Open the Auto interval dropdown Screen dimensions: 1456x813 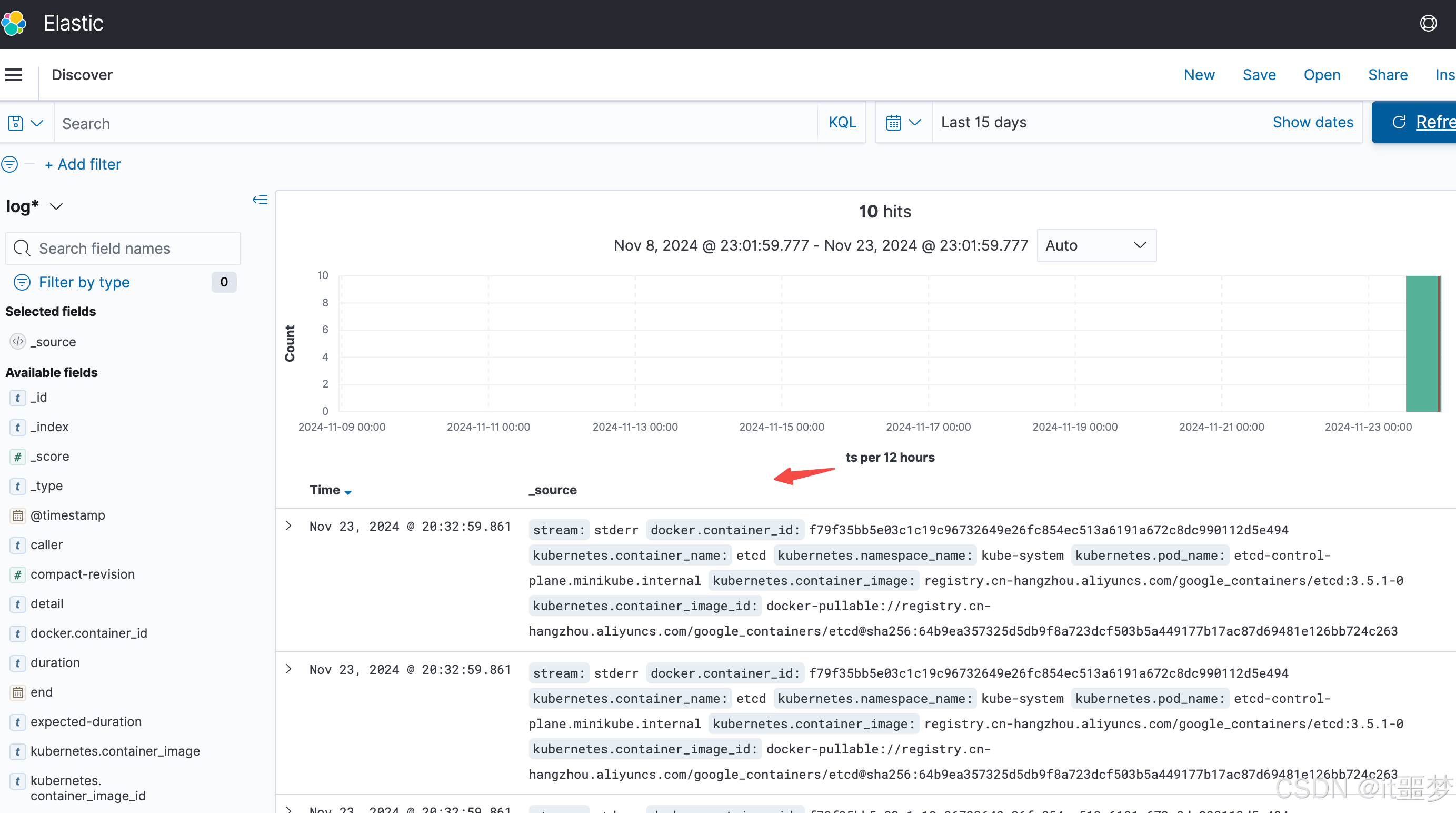coord(1096,245)
